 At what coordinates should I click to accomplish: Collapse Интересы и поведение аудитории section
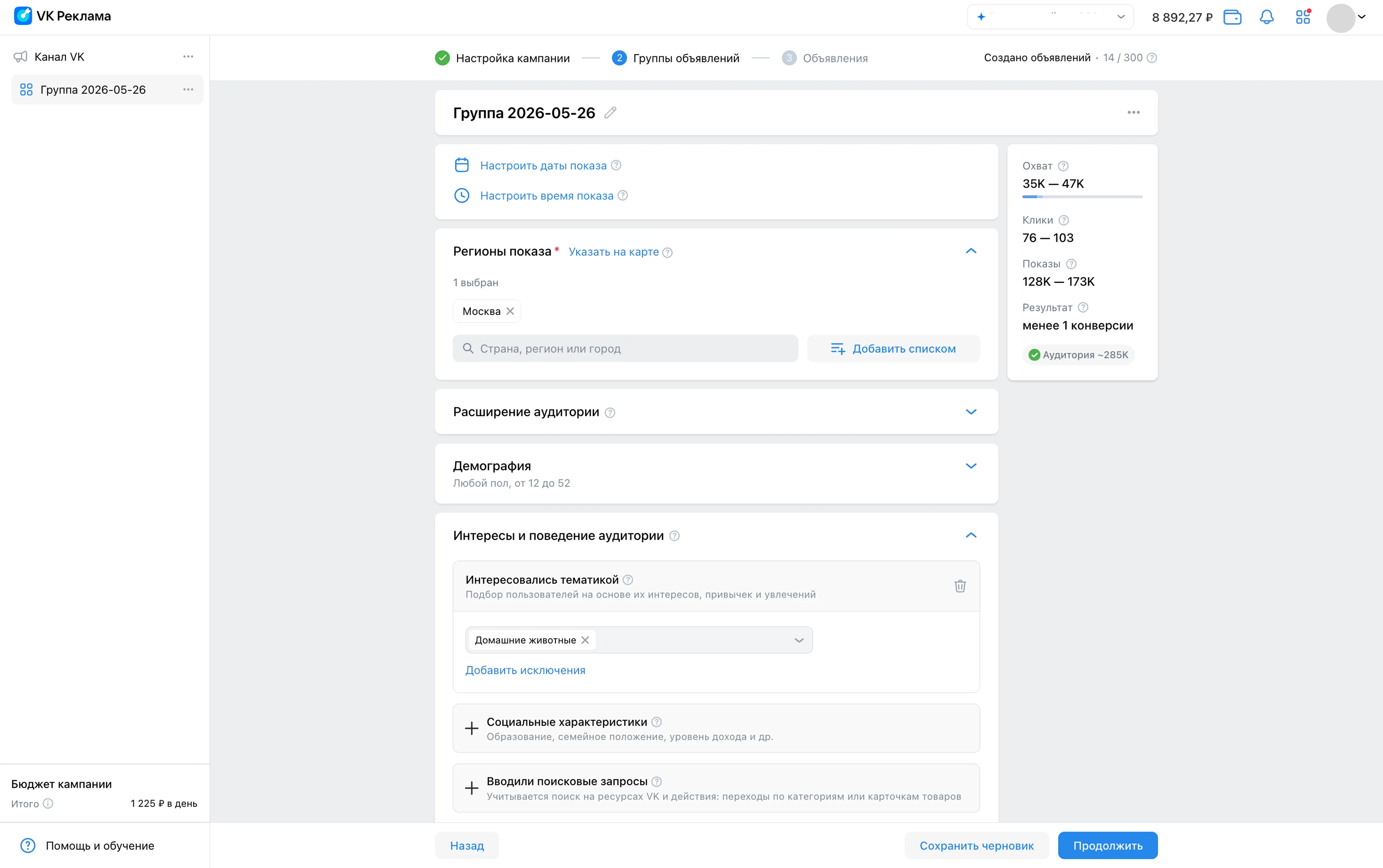point(971,536)
